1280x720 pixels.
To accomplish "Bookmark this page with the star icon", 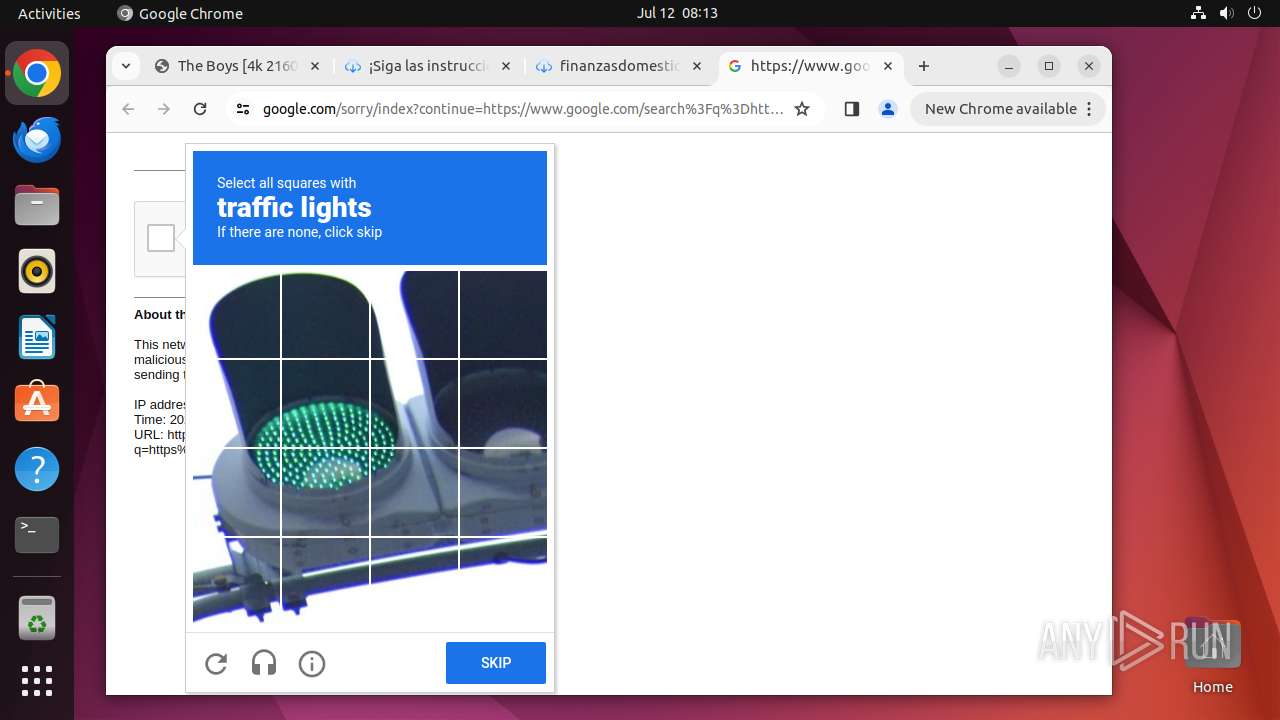I will pos(802,109).
